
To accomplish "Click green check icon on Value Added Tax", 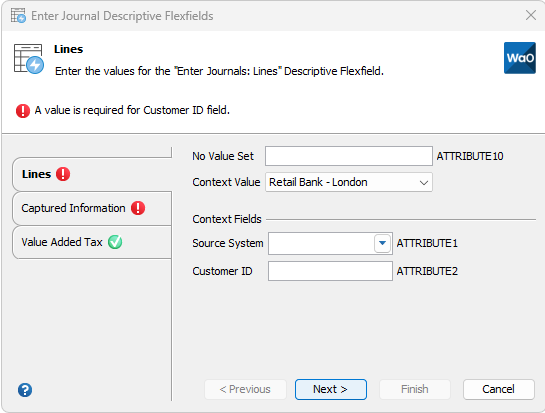I will [x=115, y=242].
